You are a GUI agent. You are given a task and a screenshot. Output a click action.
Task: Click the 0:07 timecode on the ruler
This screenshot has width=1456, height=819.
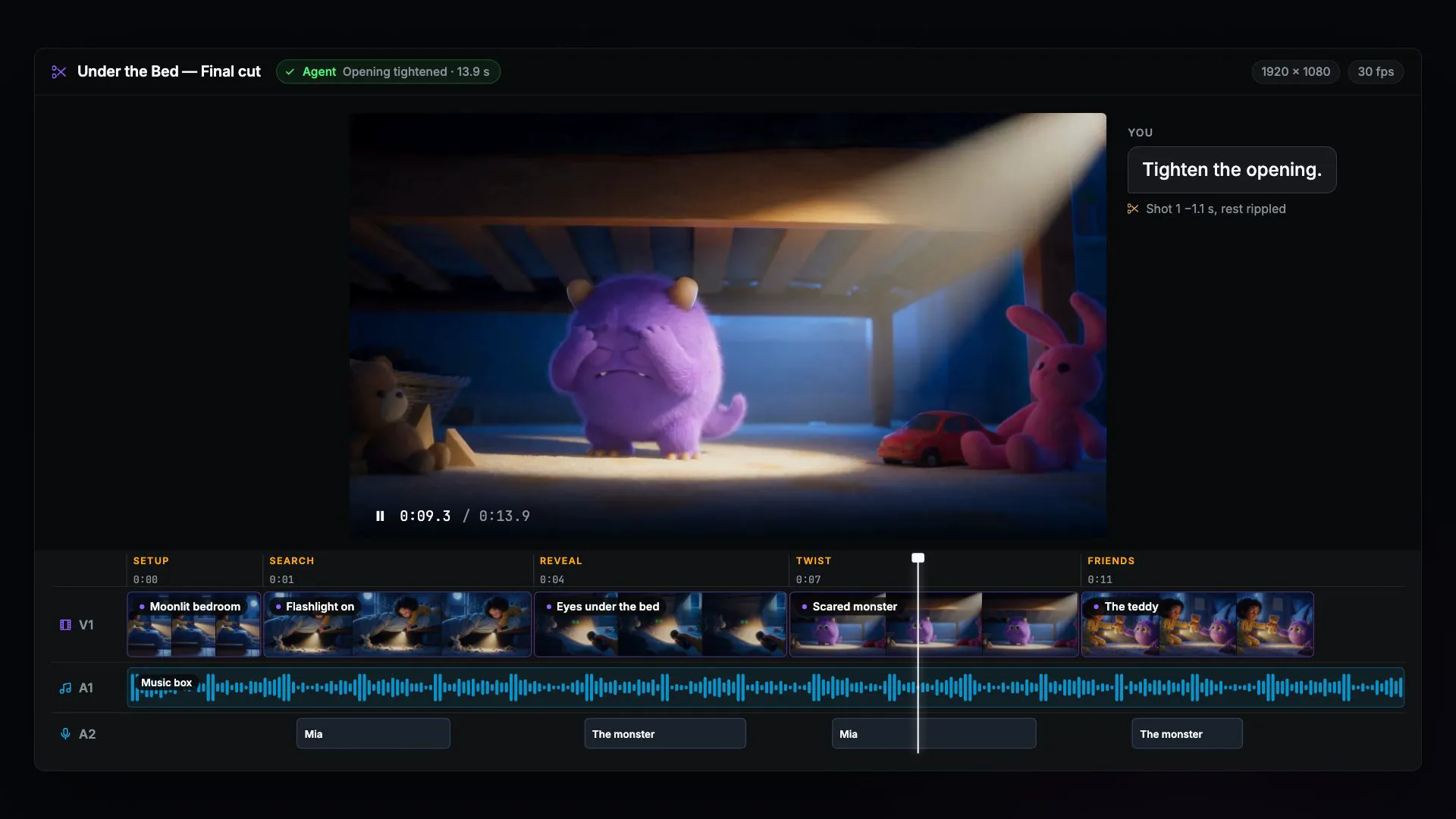[808, 580]
